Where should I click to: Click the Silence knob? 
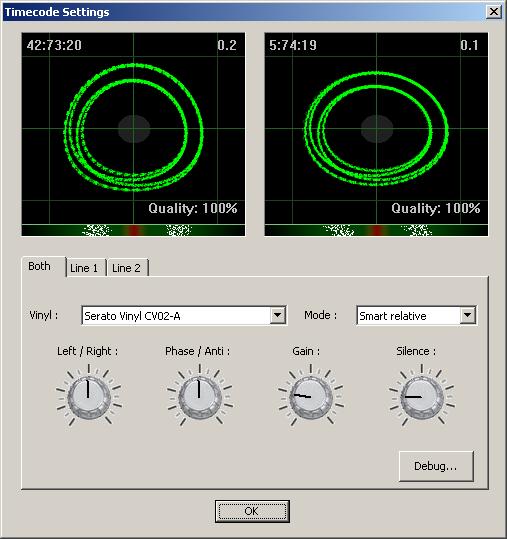click(x=422, y=397)
